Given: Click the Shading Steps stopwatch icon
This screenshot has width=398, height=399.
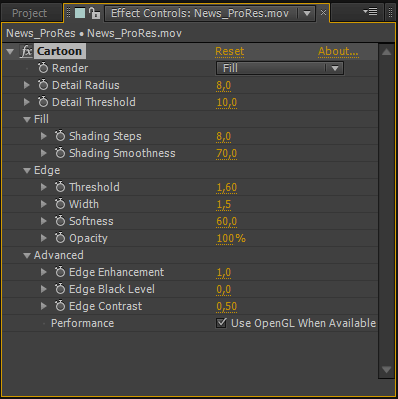Looking at the screenshot, I should tap(60, 136).
